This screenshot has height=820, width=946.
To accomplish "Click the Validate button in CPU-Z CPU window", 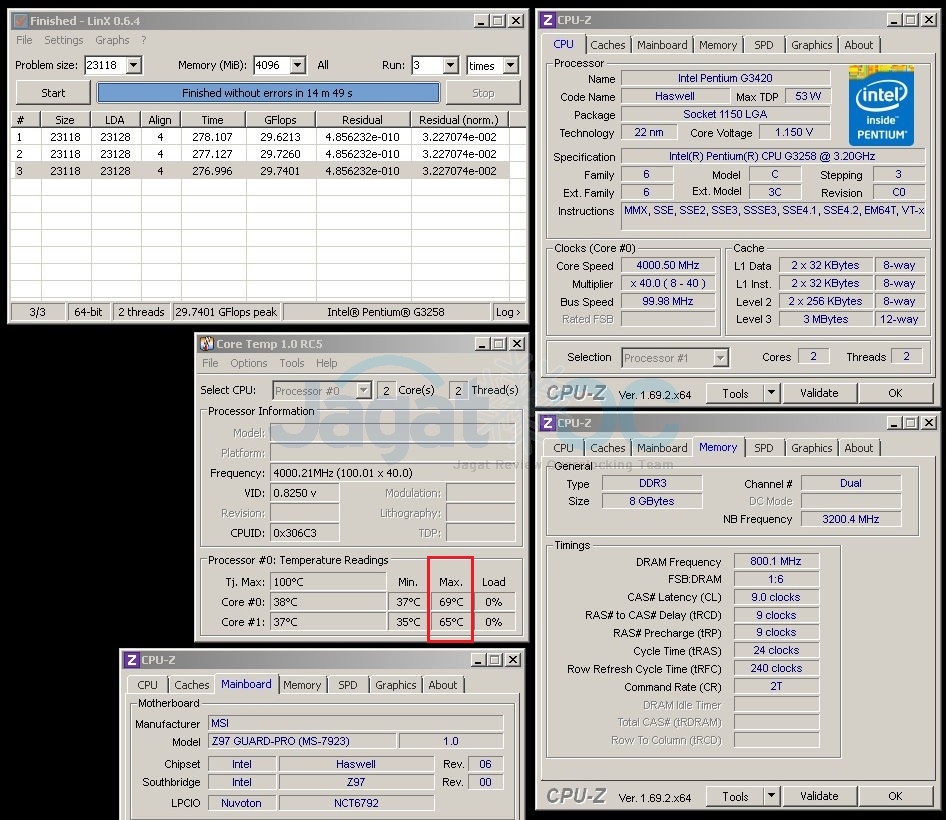I will [819, 393].
